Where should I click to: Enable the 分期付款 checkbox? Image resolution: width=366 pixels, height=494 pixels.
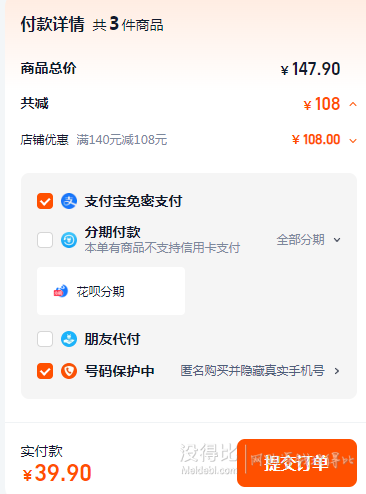pos(45,240)
